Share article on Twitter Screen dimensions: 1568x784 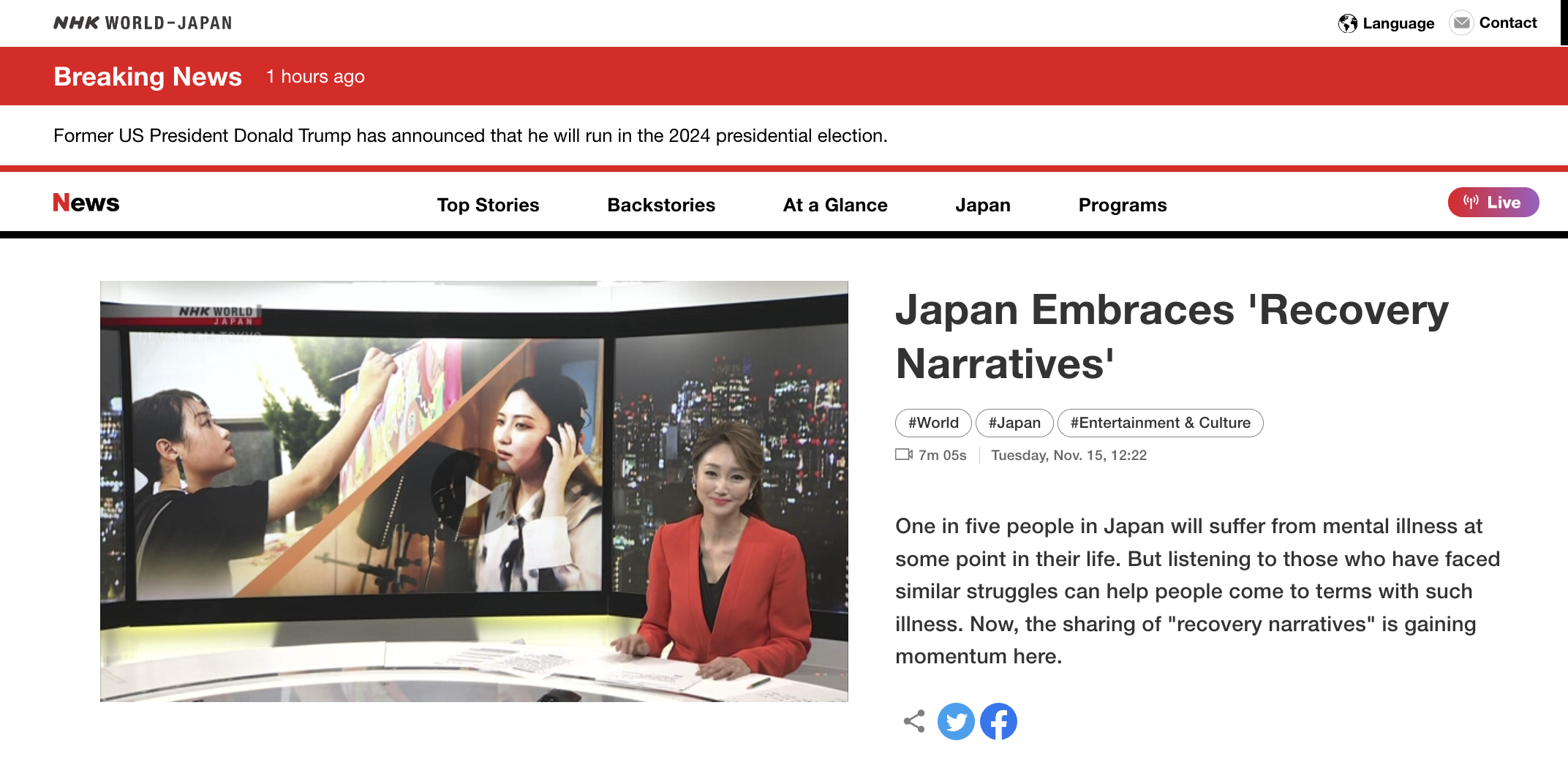pos(956,722)
